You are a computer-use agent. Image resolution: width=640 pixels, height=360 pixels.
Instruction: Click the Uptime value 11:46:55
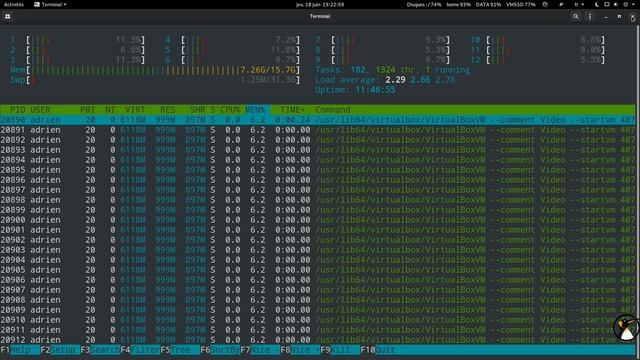coord(375,90)
